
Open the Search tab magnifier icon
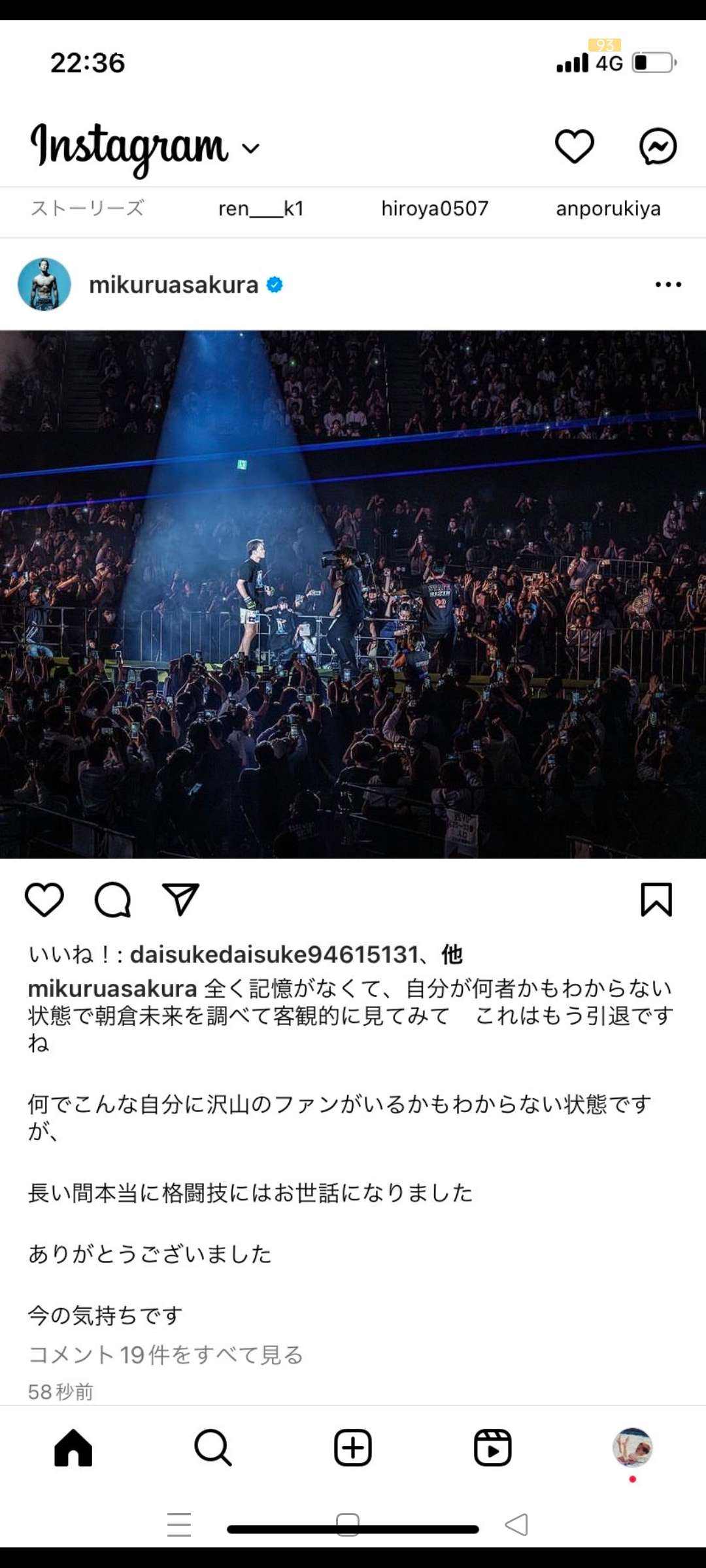coord(213,1448)
